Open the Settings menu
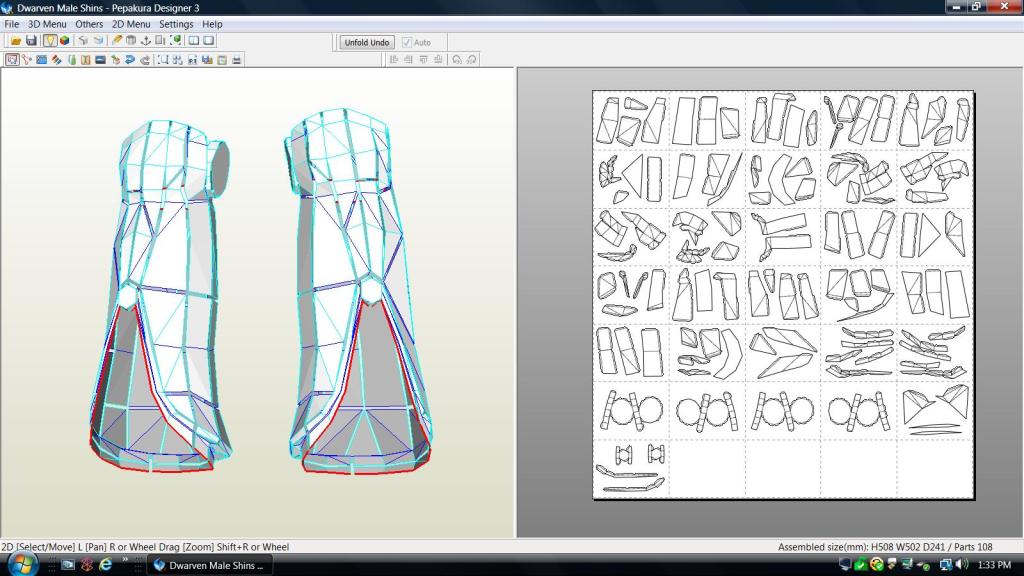This screenshot has width=1024, height=576. pyautogui.click(x=176, y=24)
